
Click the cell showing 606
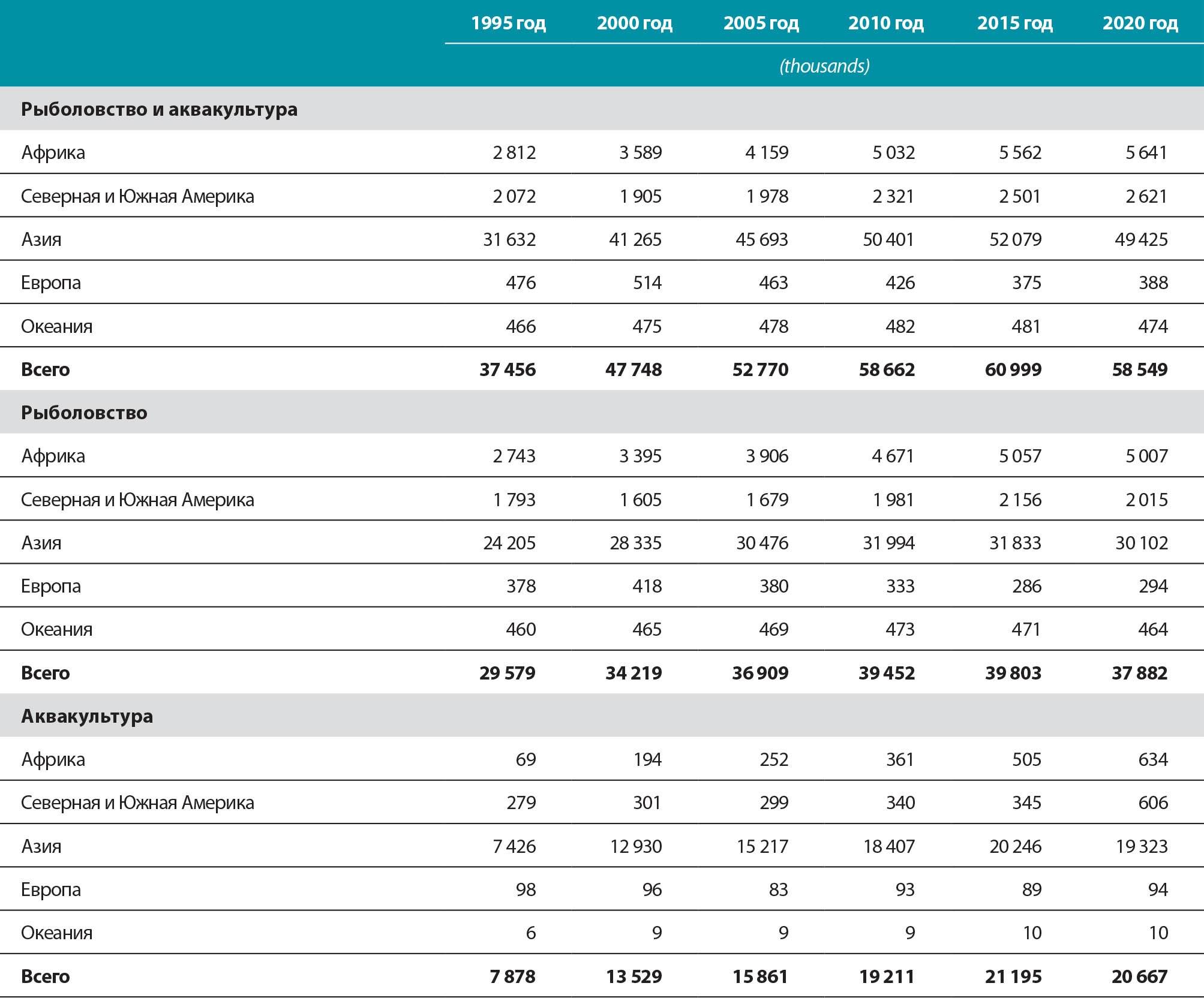1154,802
